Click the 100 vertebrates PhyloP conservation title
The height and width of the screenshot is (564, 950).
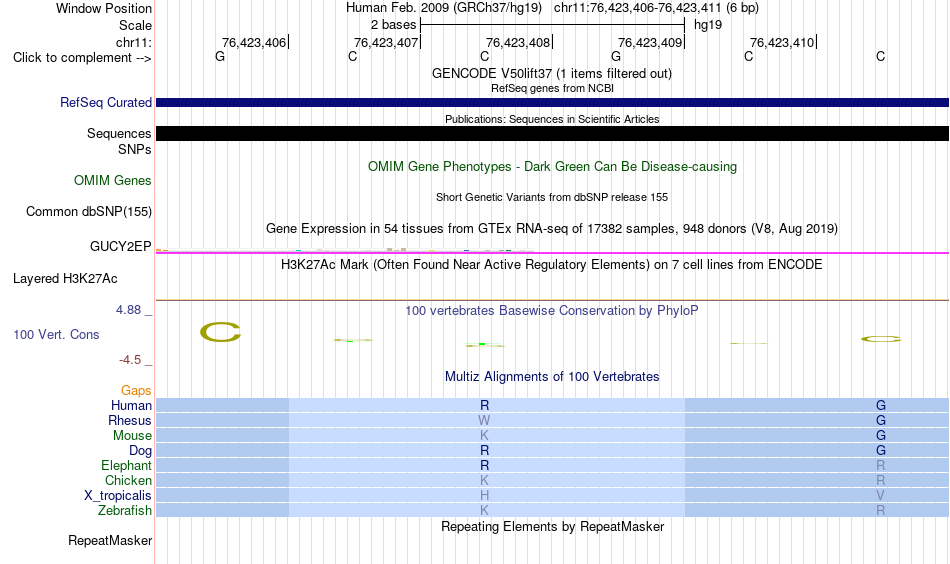[x=552, y=311]
